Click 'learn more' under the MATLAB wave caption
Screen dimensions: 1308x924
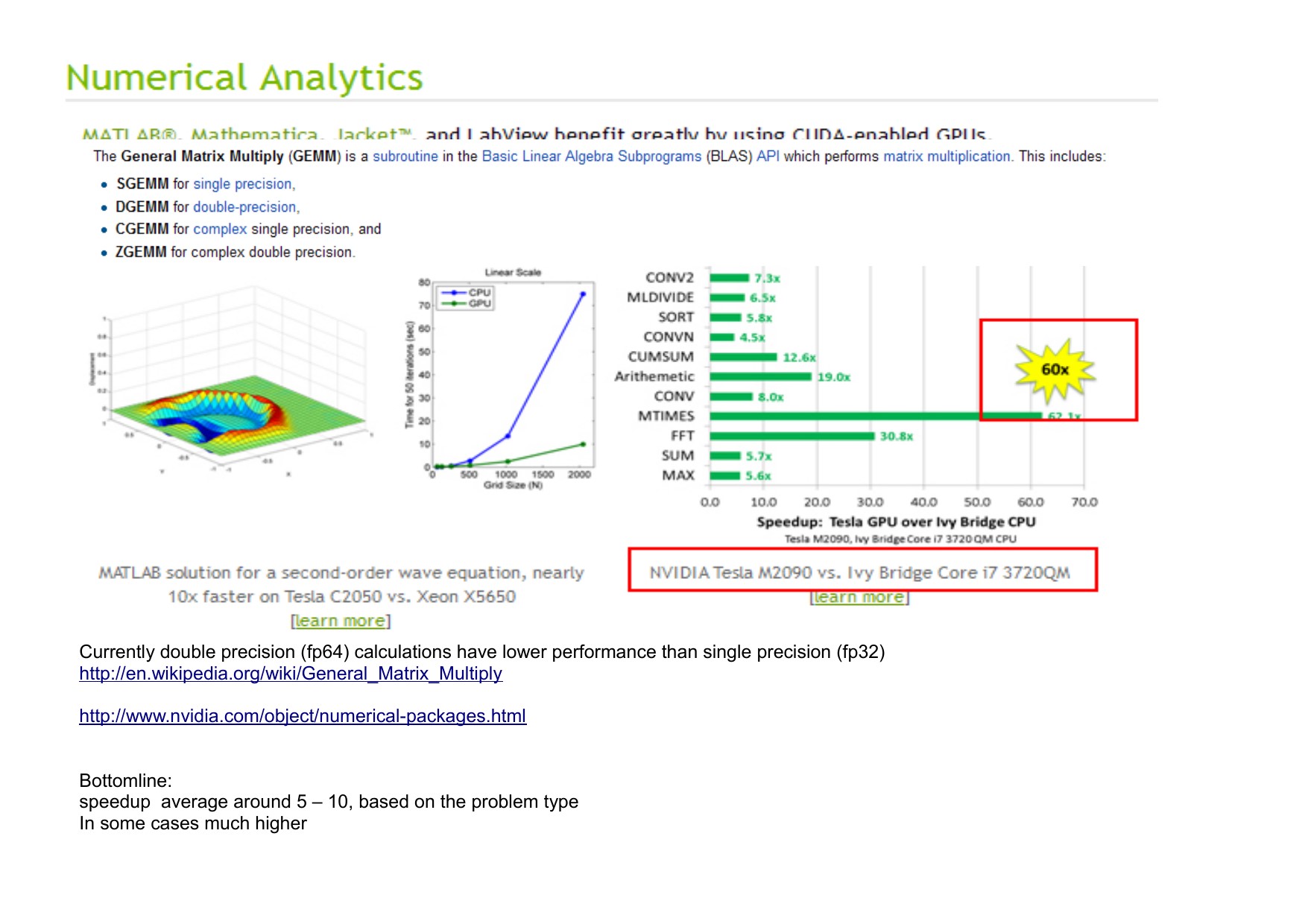341,621
